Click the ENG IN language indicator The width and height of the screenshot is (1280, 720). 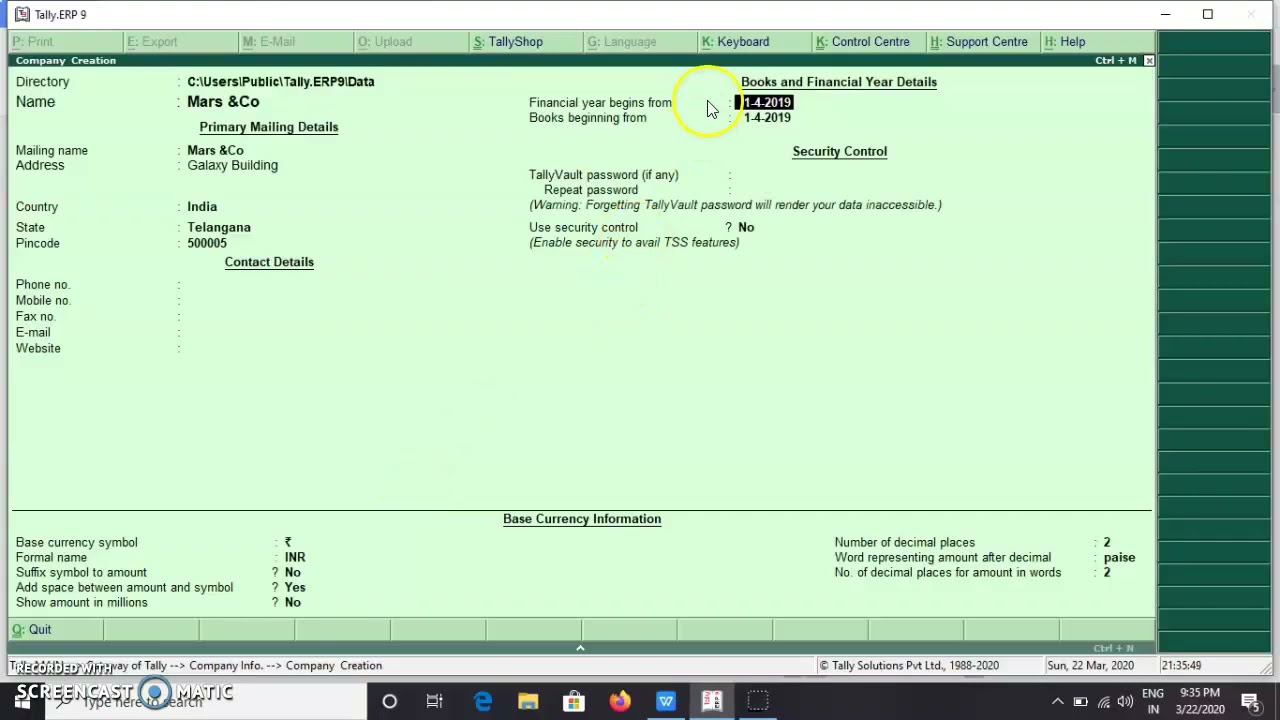[x=1153, y=701]
